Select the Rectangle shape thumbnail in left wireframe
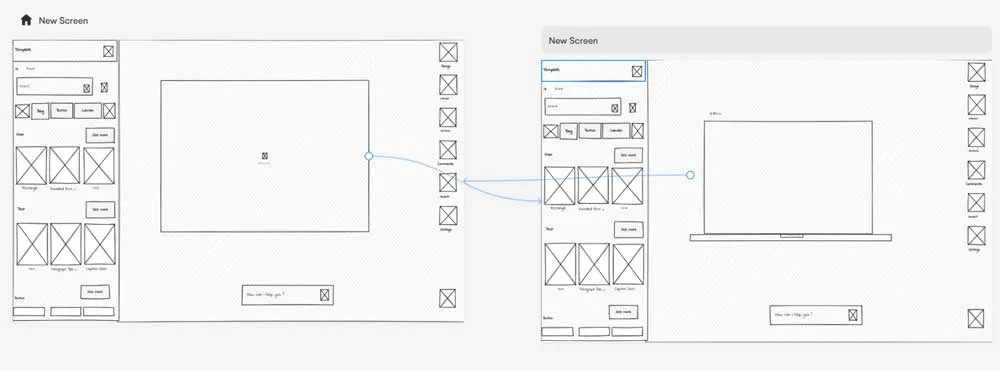1000x371 pixels. (31, 165)
